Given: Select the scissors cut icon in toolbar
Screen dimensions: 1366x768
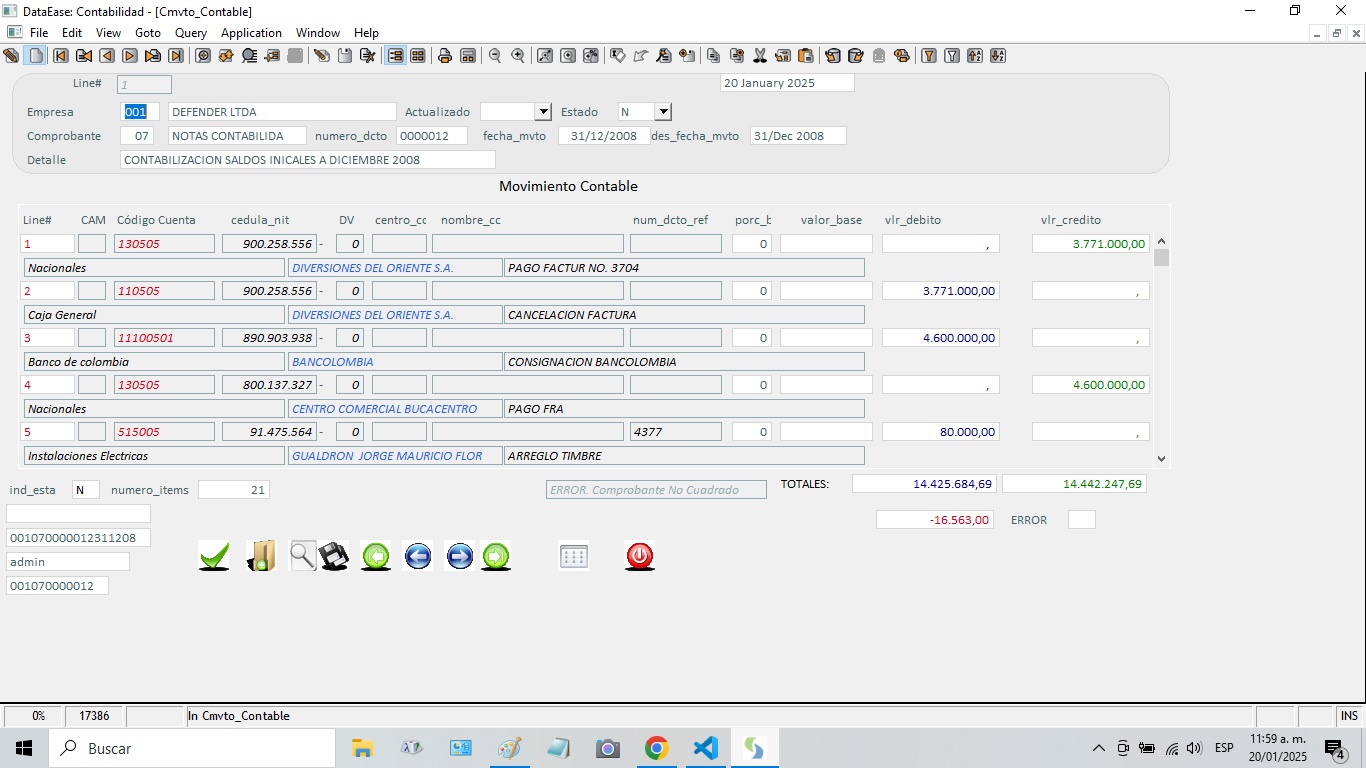Looking at the screenshot, I should coord(760,56).
